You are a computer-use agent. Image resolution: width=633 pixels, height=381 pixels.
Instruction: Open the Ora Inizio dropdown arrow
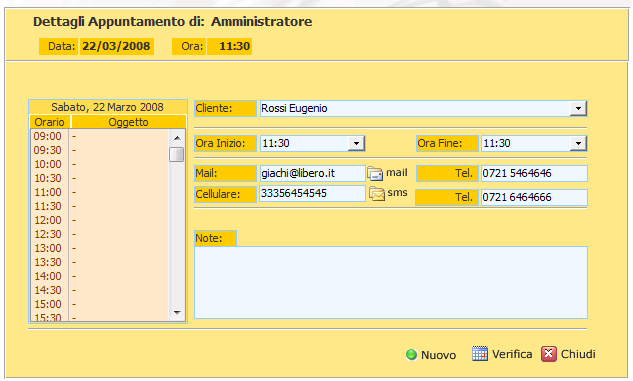pyautogui.click(x=356, y=143)
